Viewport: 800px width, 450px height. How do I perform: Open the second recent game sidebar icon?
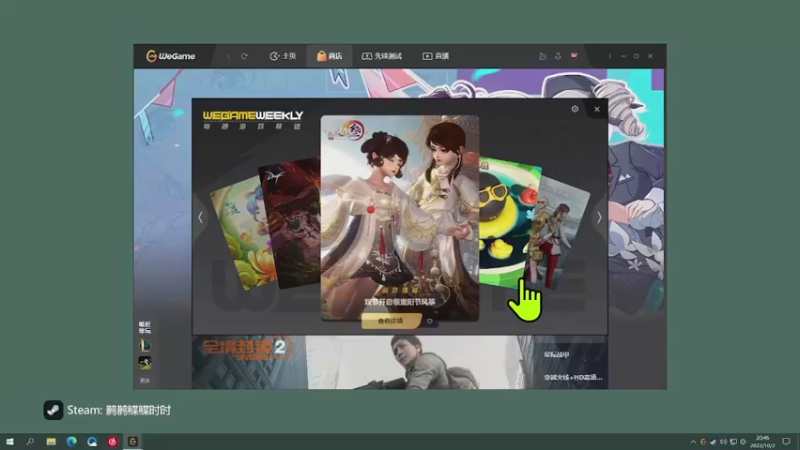(x=145, y=363)
